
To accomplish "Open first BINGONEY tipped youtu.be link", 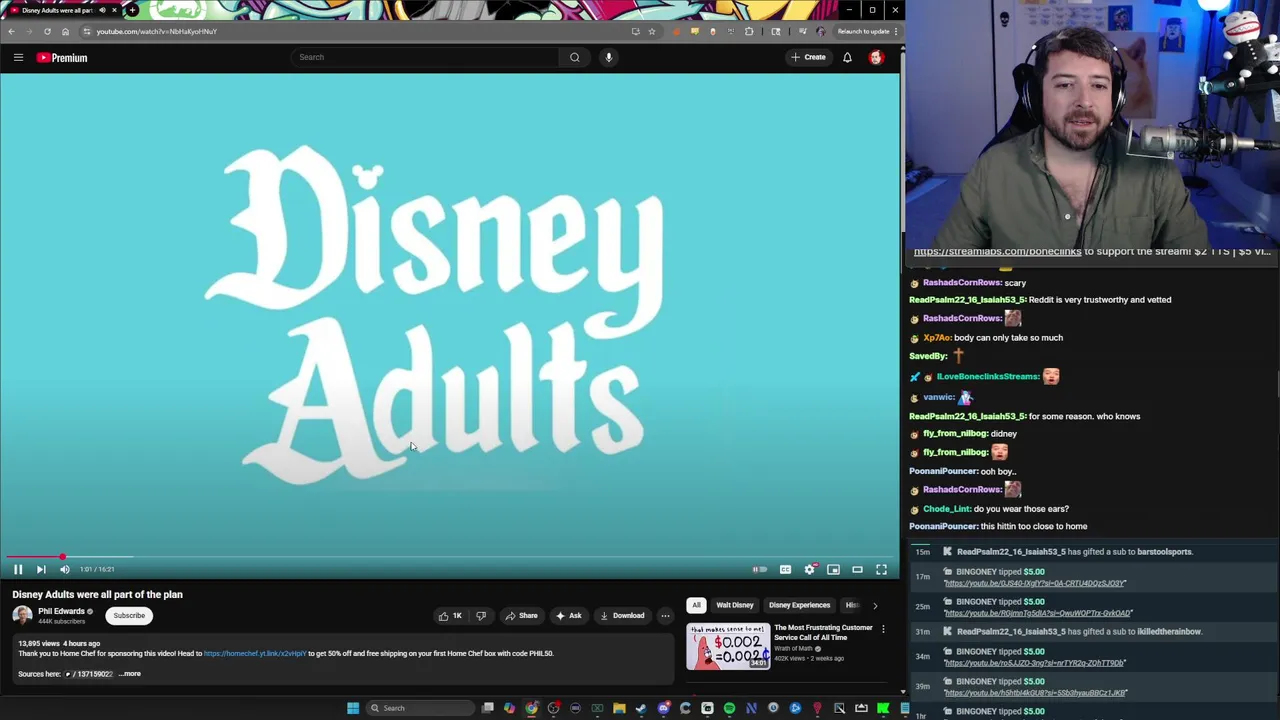I will tap(1034, 583).
